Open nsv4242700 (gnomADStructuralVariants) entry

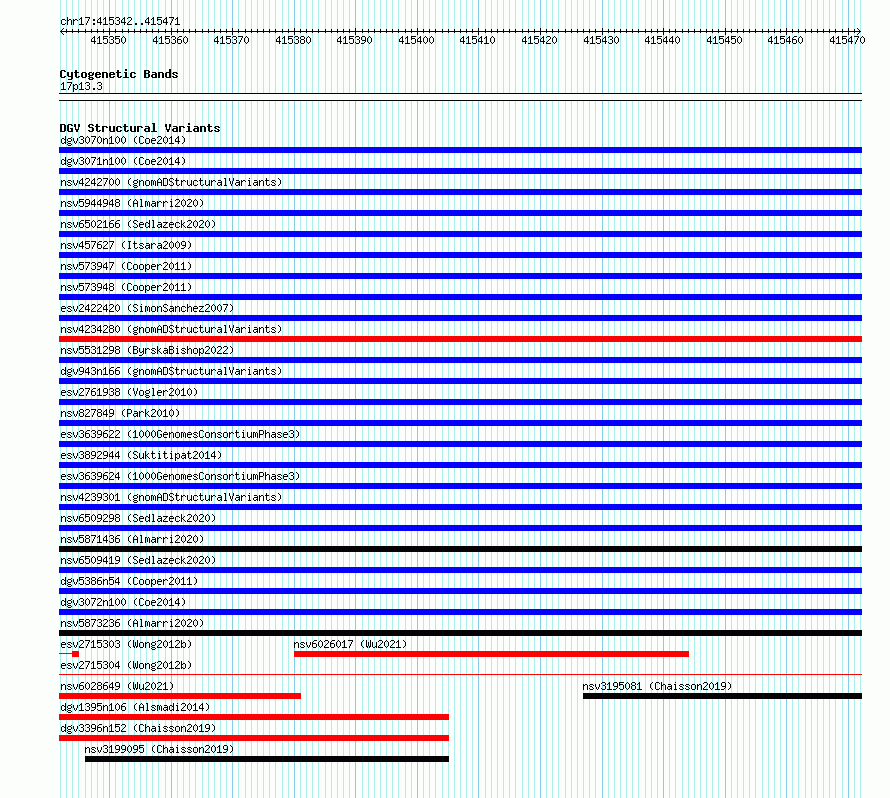click(171, 182)
